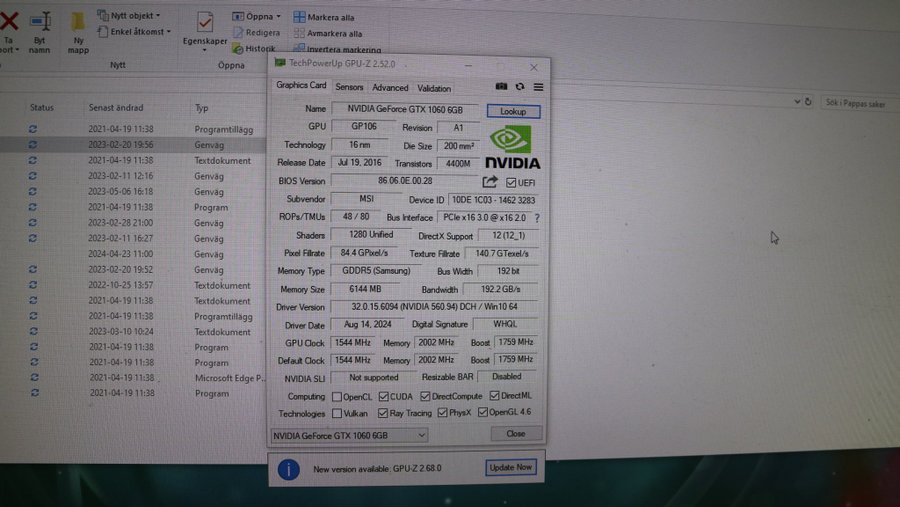This screenshot has height=507, width=900.
Task: Click Byt namn rename icon in Explorer
Action: click(40, 22)
